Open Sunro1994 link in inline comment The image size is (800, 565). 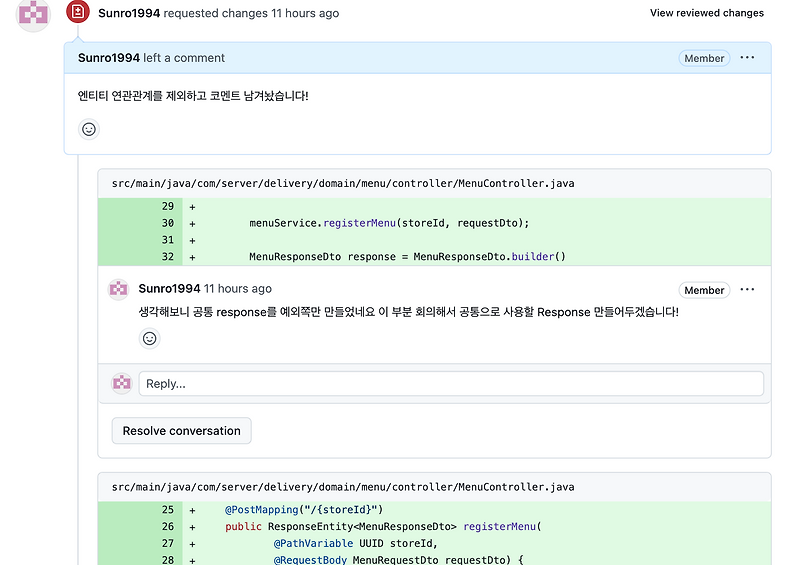point(169,288)
